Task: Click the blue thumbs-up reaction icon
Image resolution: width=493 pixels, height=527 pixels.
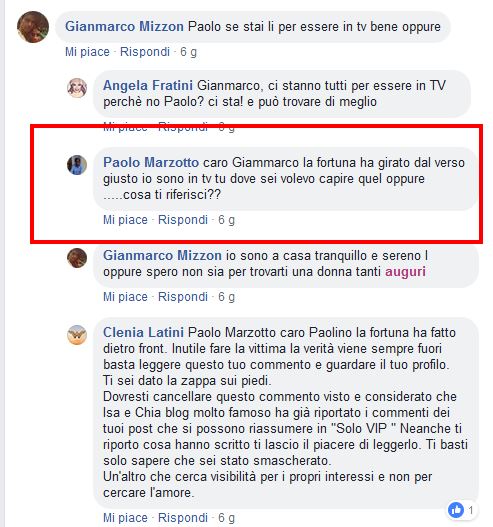Action: [456, 510]
